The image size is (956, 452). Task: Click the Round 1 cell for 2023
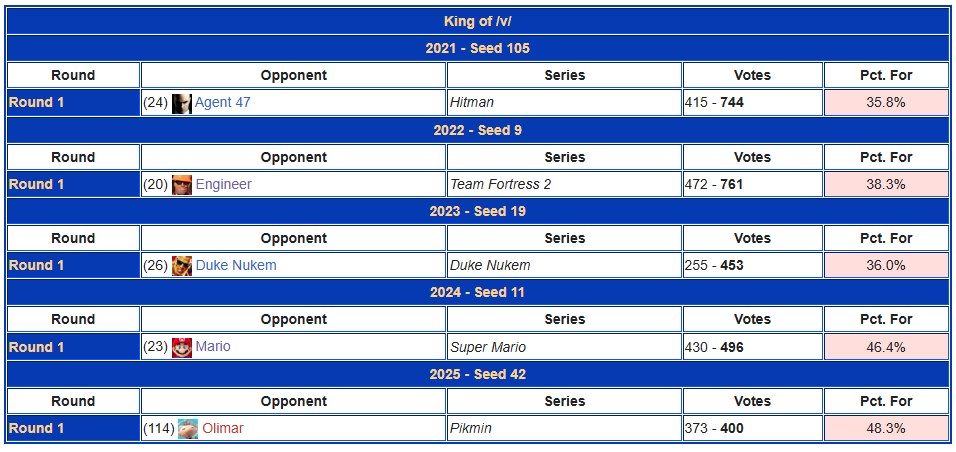pos(73,265)
